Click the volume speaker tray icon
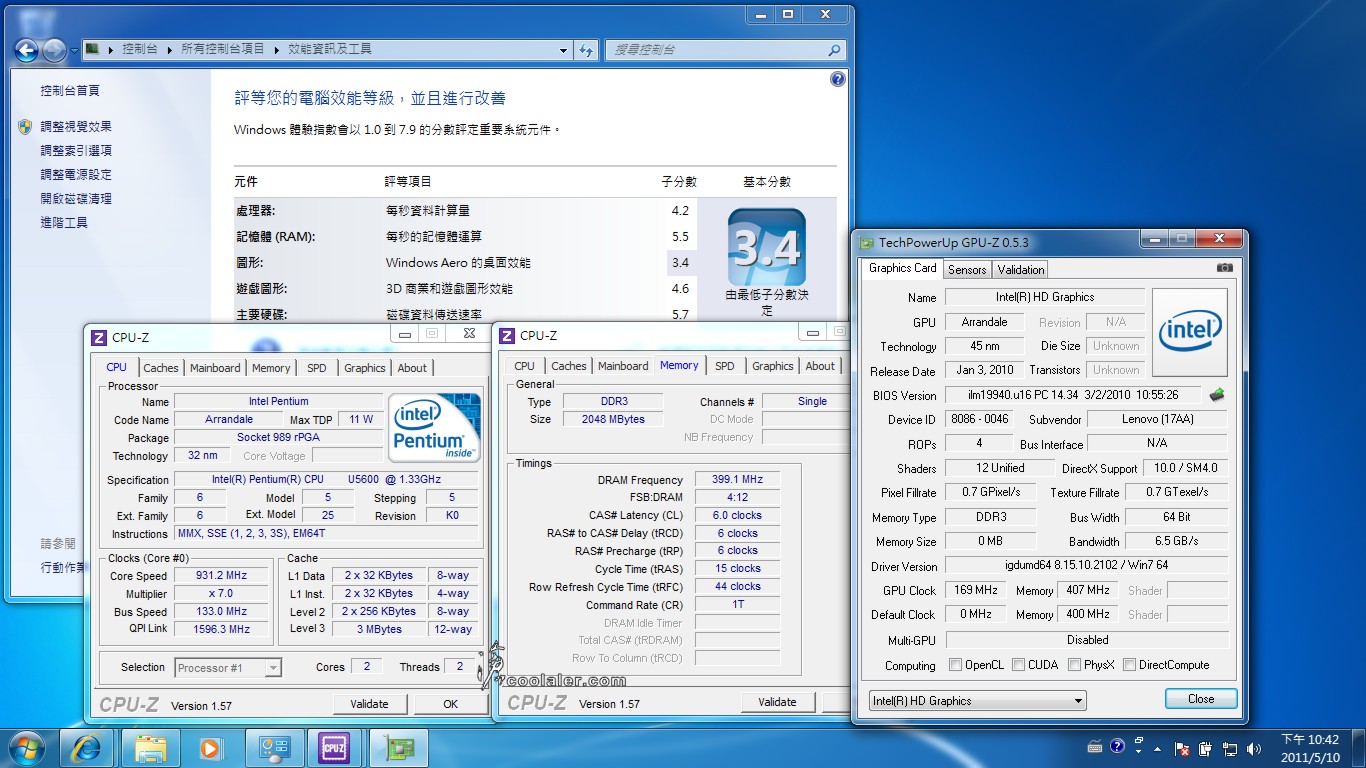Image resolution: width=1366 pixels, height=768 pixels. tap(1254, 748)
